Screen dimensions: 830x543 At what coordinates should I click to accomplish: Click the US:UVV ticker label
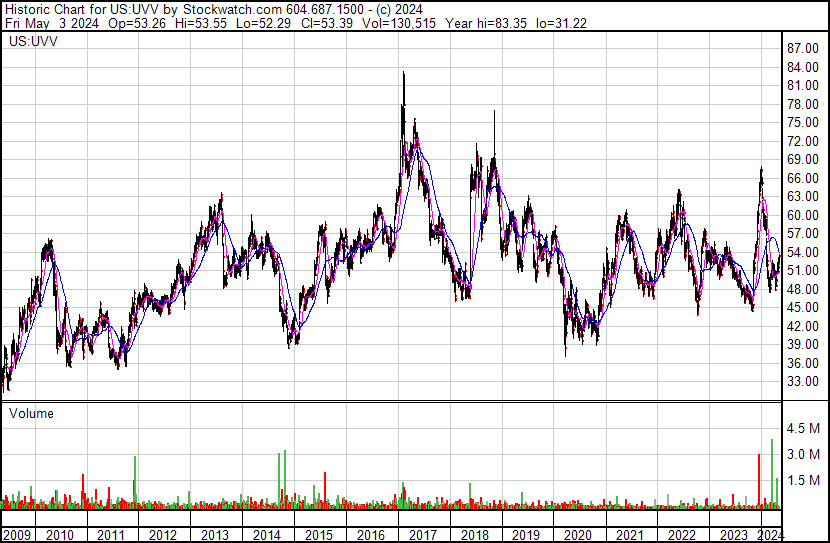tap(29, 42)
